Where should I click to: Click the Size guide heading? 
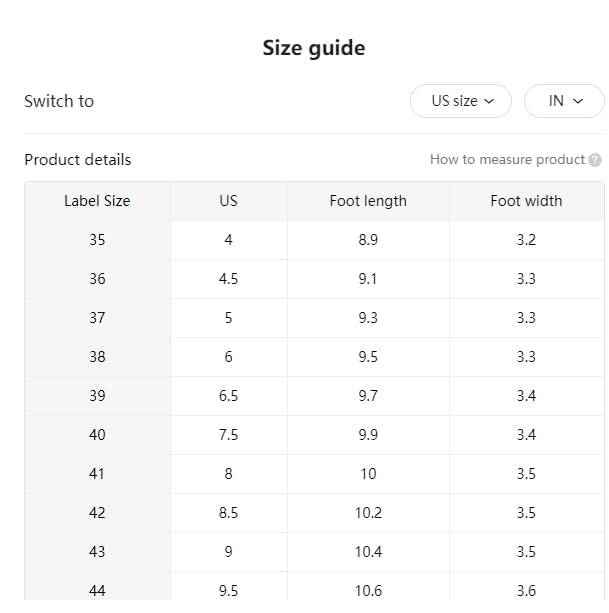(x=314, y=48)
